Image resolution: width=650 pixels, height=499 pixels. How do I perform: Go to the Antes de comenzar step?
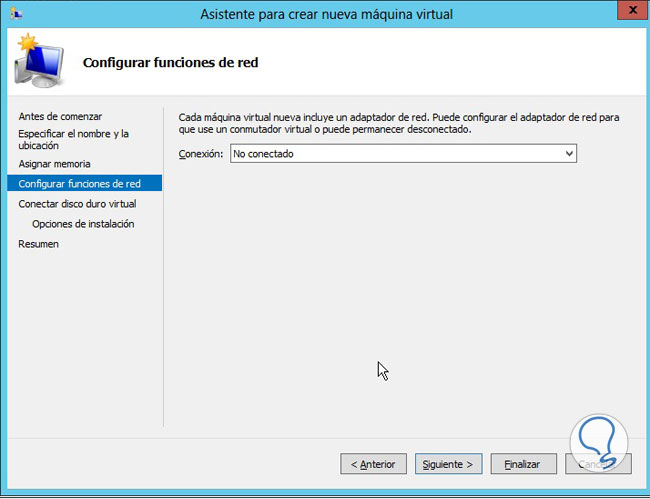60,117
